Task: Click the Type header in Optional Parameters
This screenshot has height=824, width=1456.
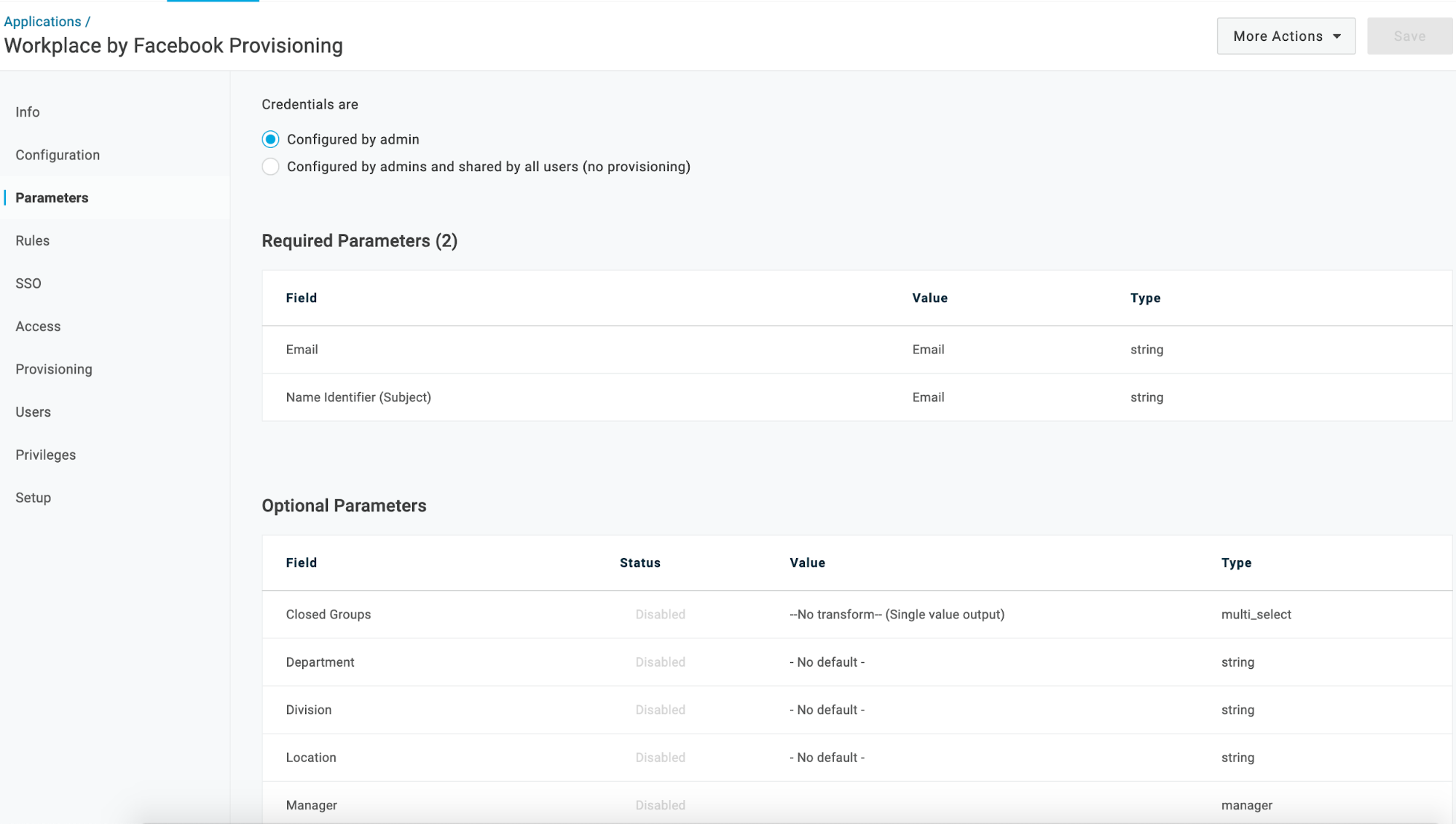Action: [1237, 563]
